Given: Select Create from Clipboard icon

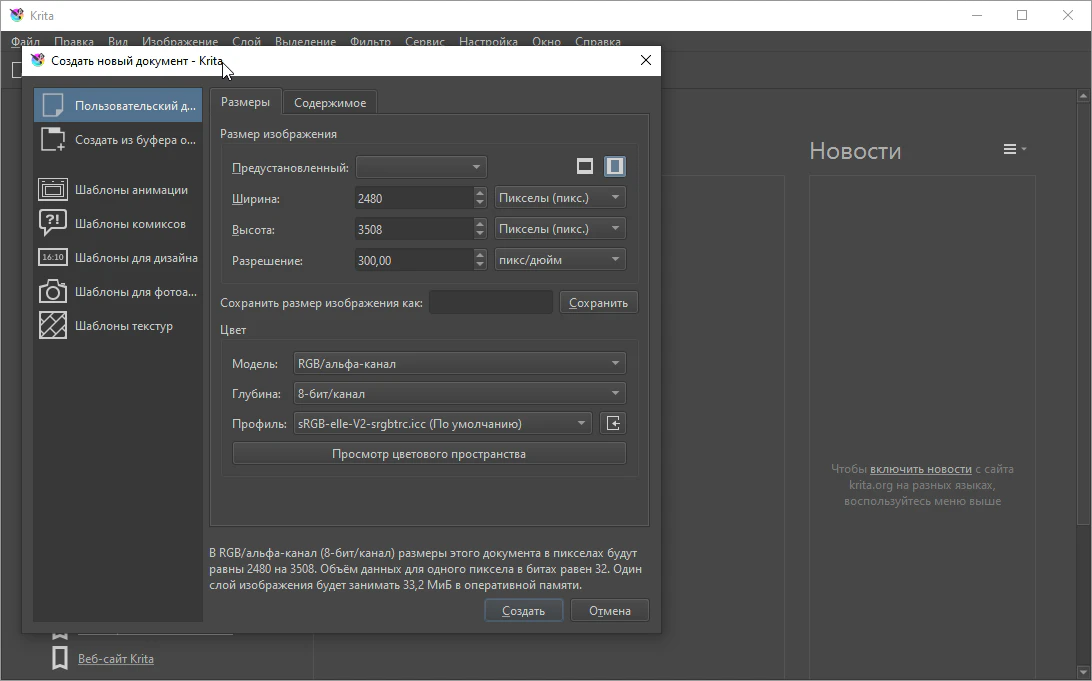Looking at the screenshot, I should point(54,140).
